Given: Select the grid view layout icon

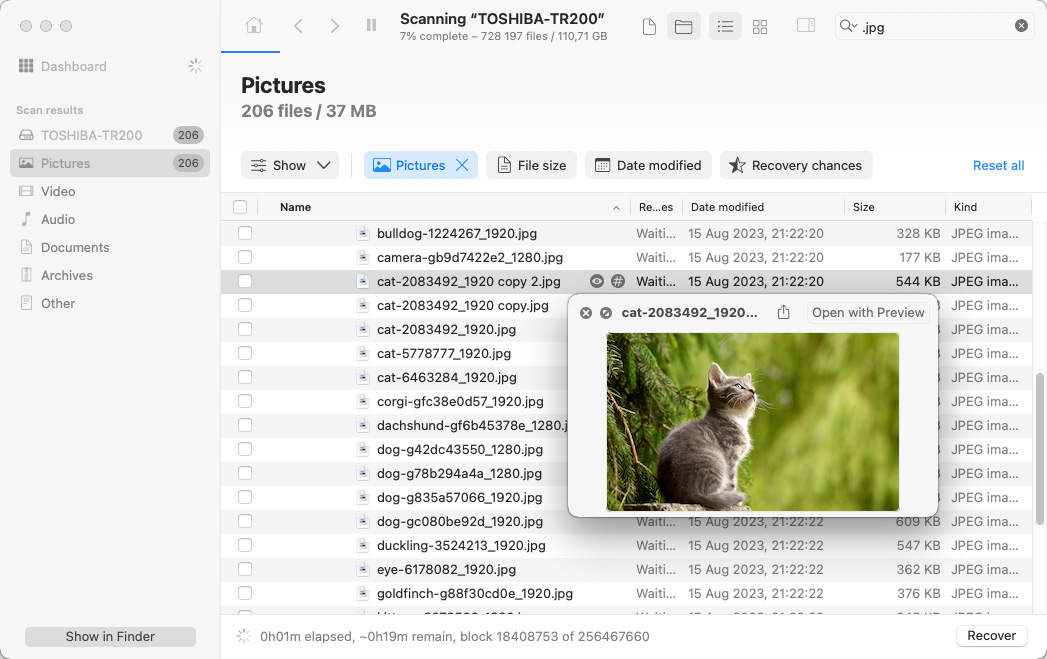Looking at the screenshot, I should point(760,27).
